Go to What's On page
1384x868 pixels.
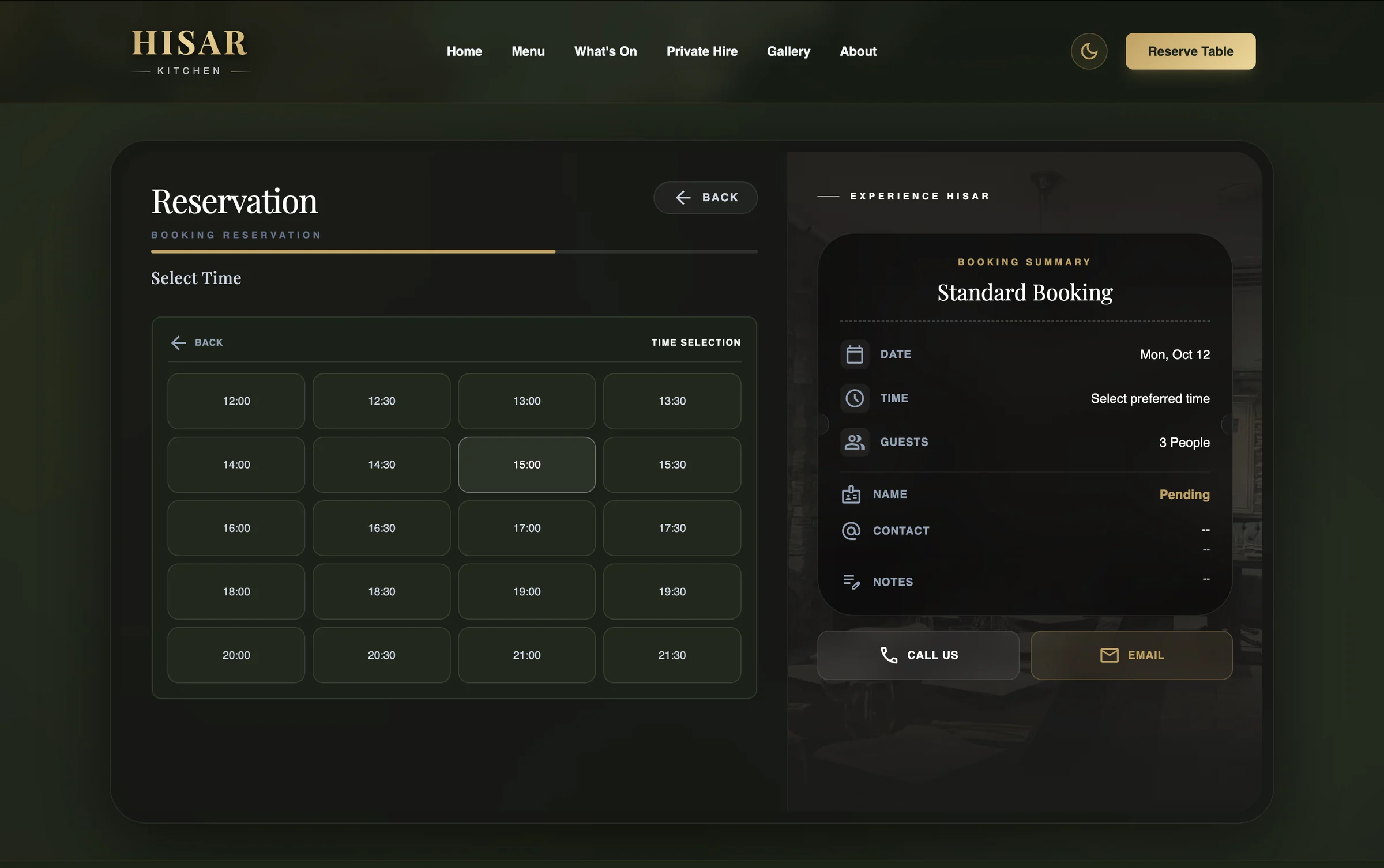coord(605,51)
